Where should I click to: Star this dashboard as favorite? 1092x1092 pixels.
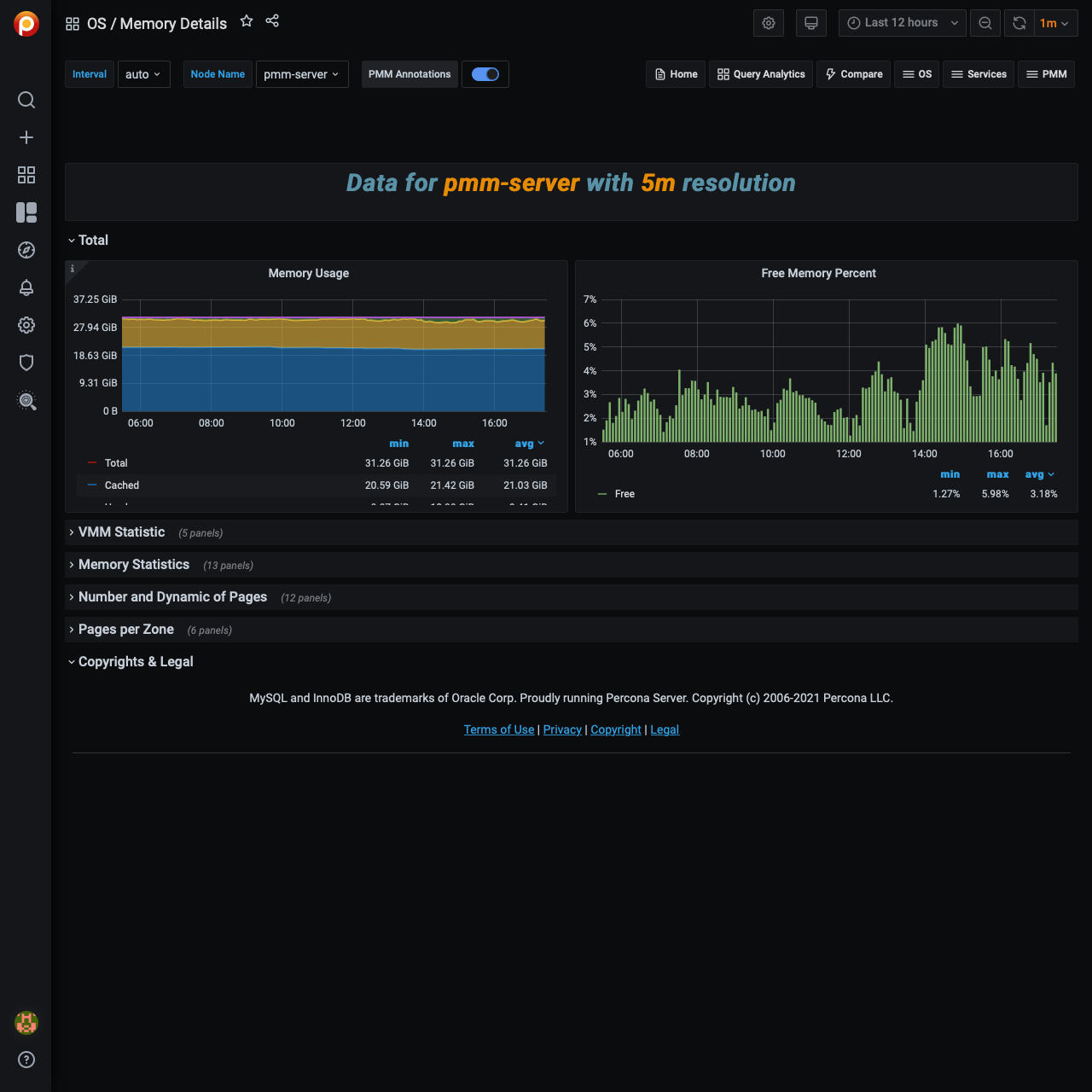247,21
